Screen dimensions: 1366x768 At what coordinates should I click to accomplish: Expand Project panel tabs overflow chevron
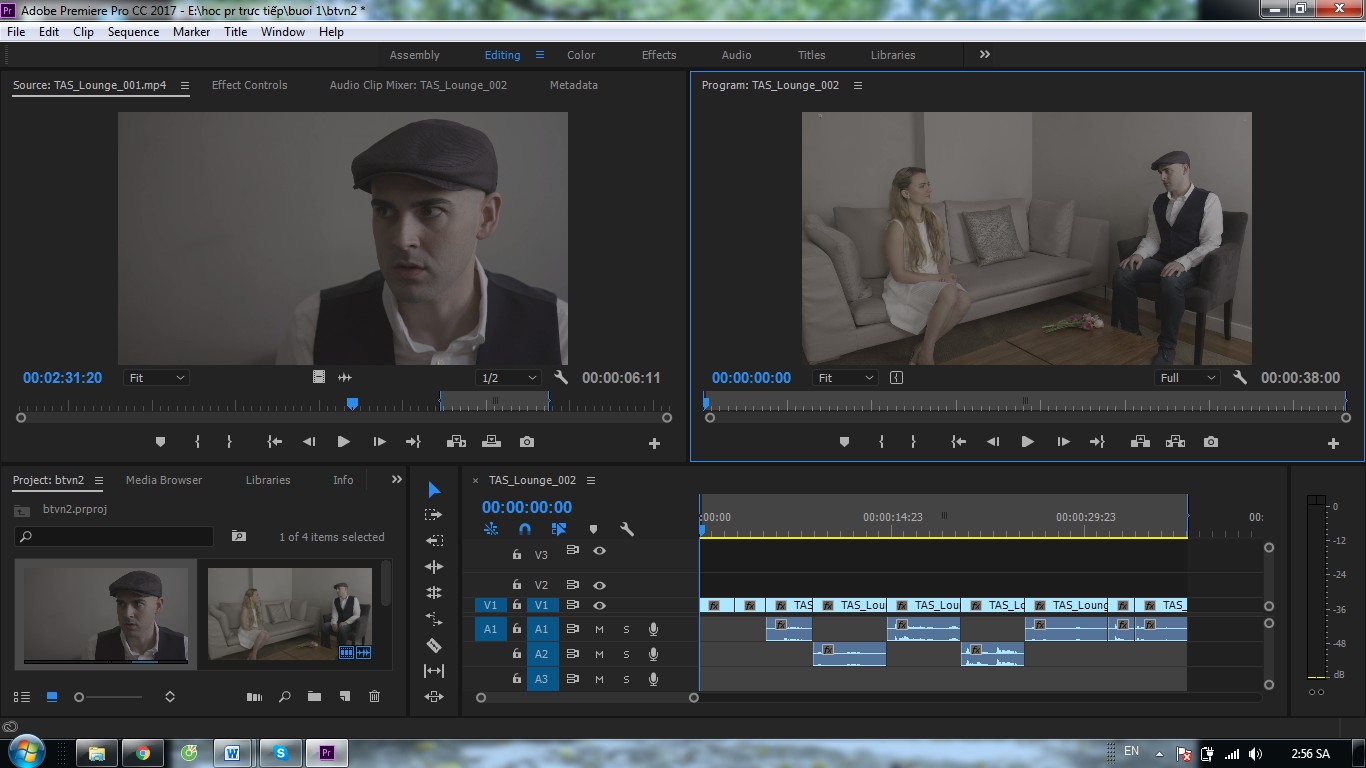point(397,480)
